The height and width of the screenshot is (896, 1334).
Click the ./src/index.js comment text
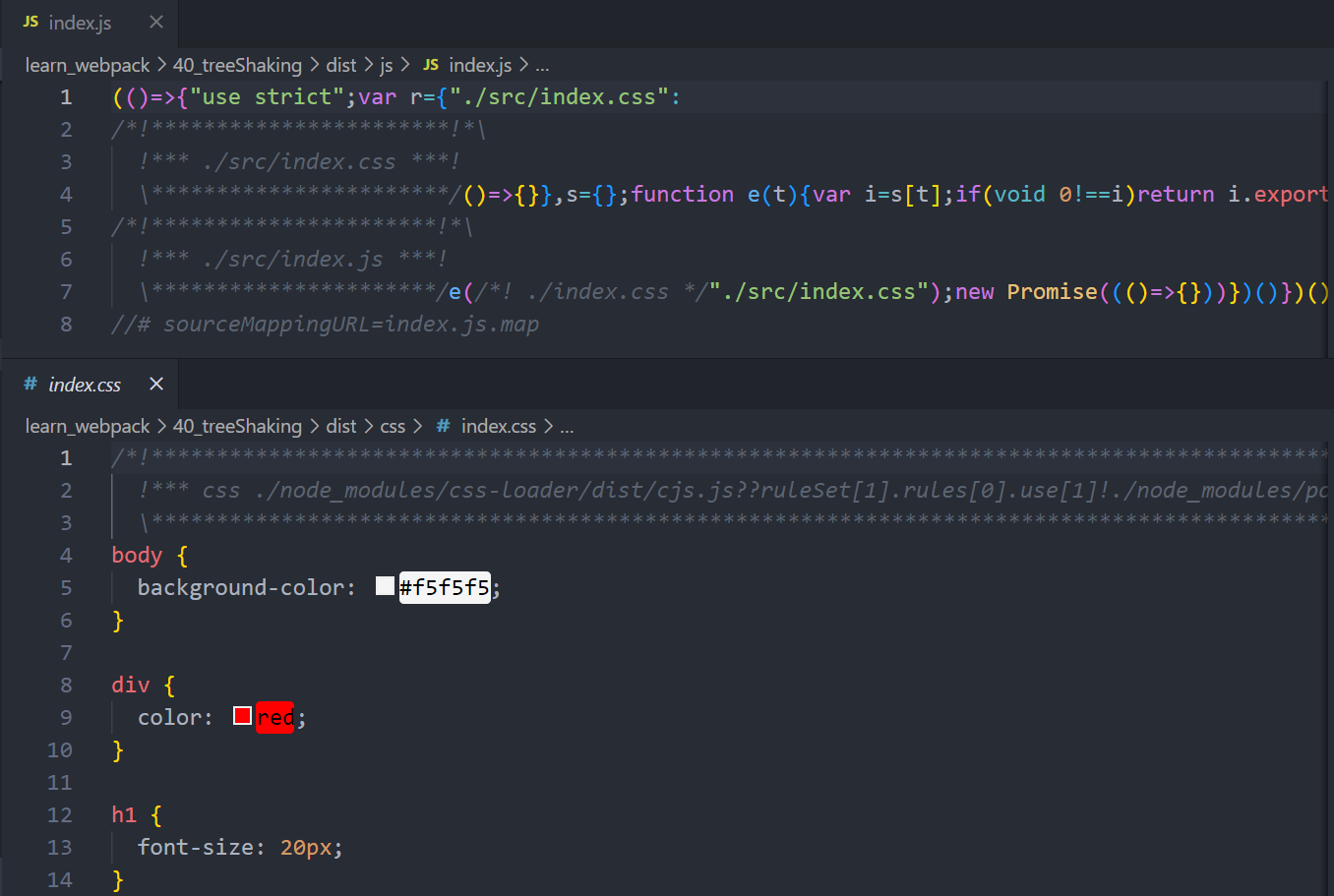[x=292, y=259]
